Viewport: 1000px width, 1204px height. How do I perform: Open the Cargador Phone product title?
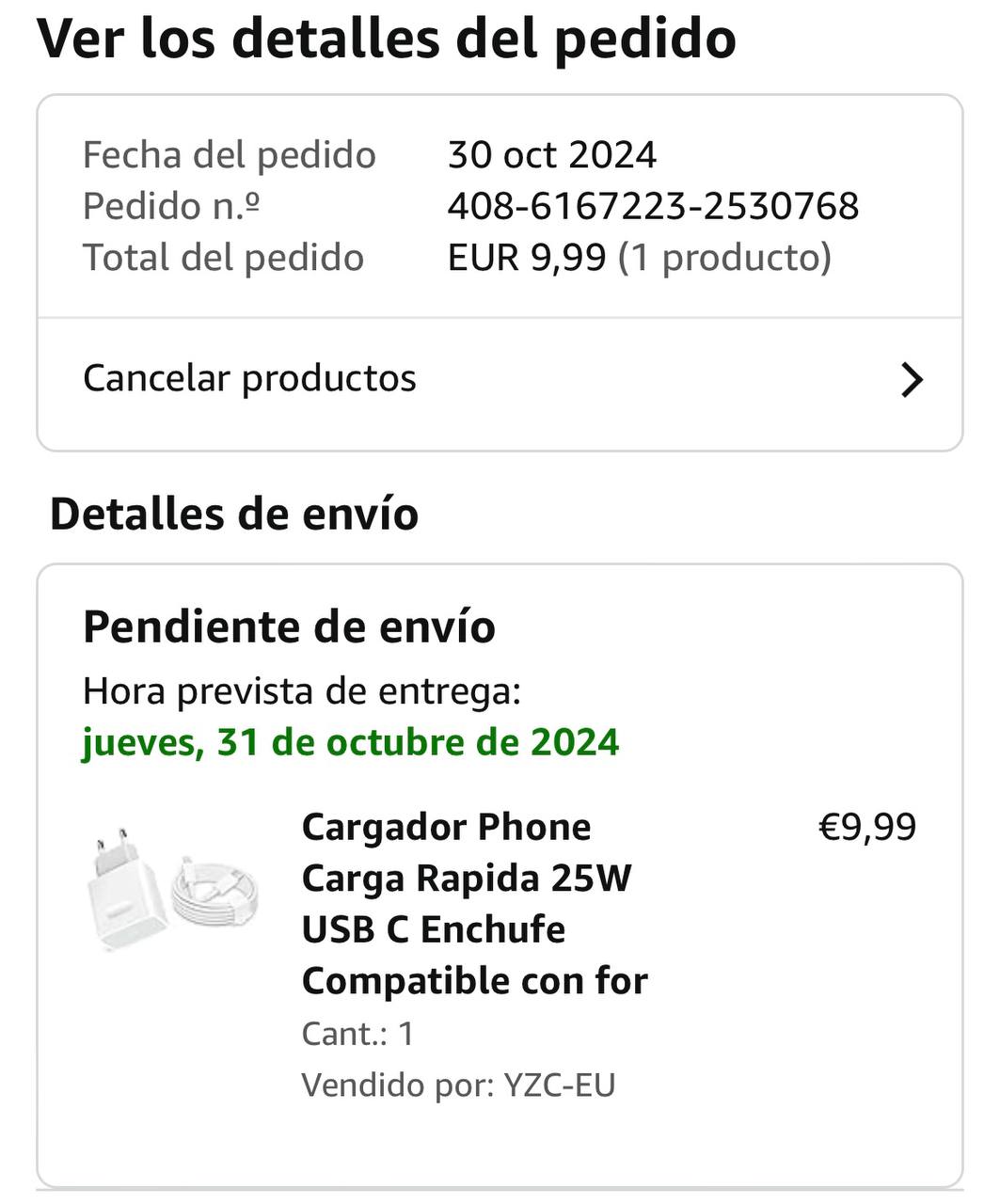[474, 903]
